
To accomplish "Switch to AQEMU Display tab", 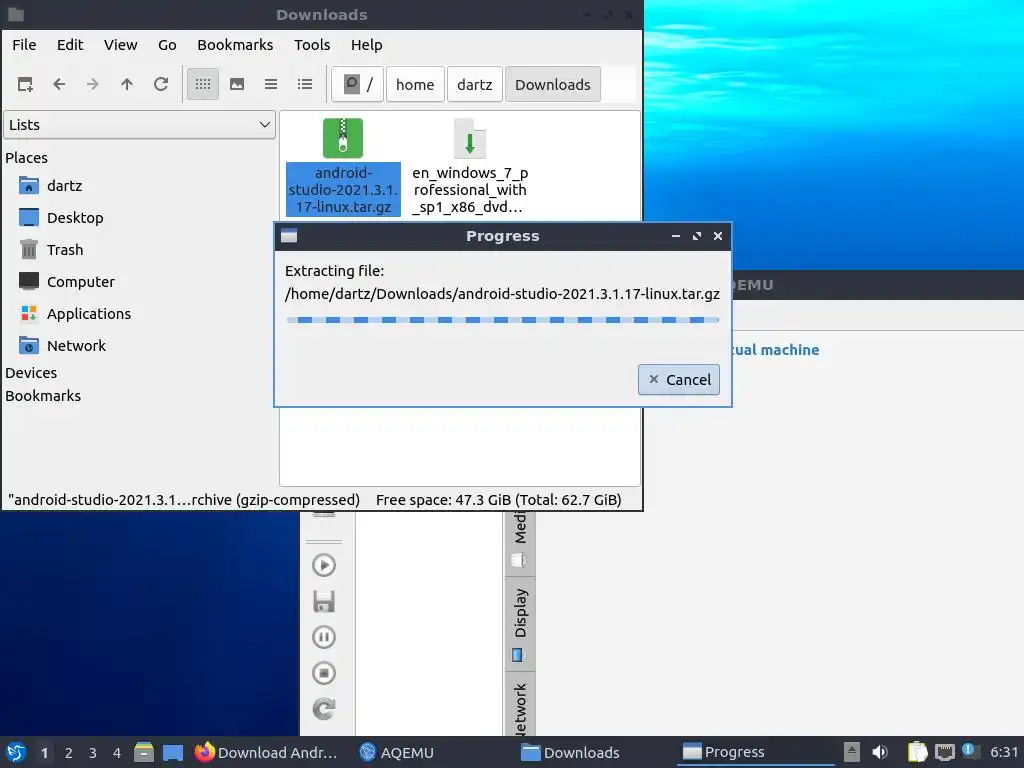I will [520, 624].
